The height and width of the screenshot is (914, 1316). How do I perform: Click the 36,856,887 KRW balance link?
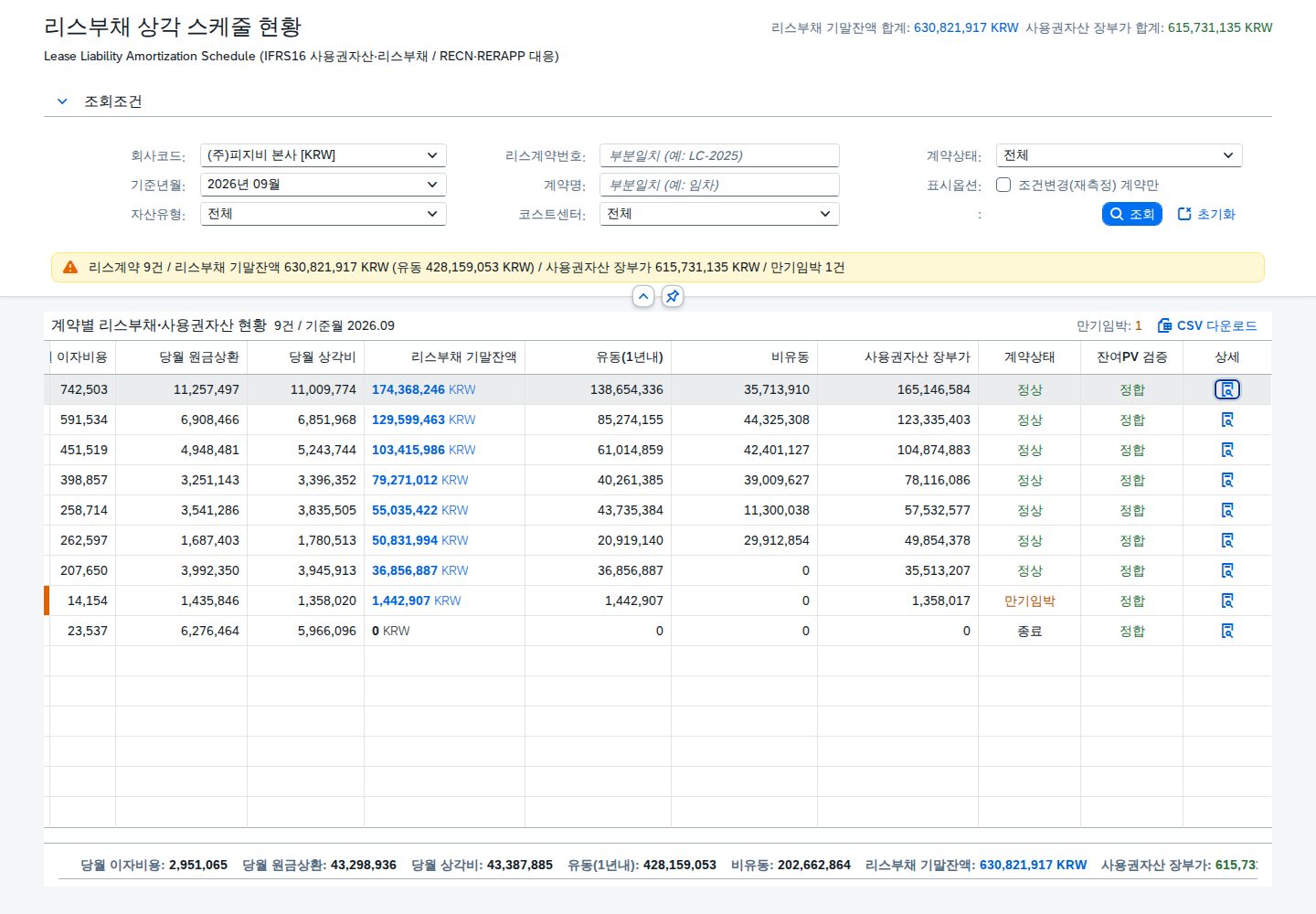419,570
